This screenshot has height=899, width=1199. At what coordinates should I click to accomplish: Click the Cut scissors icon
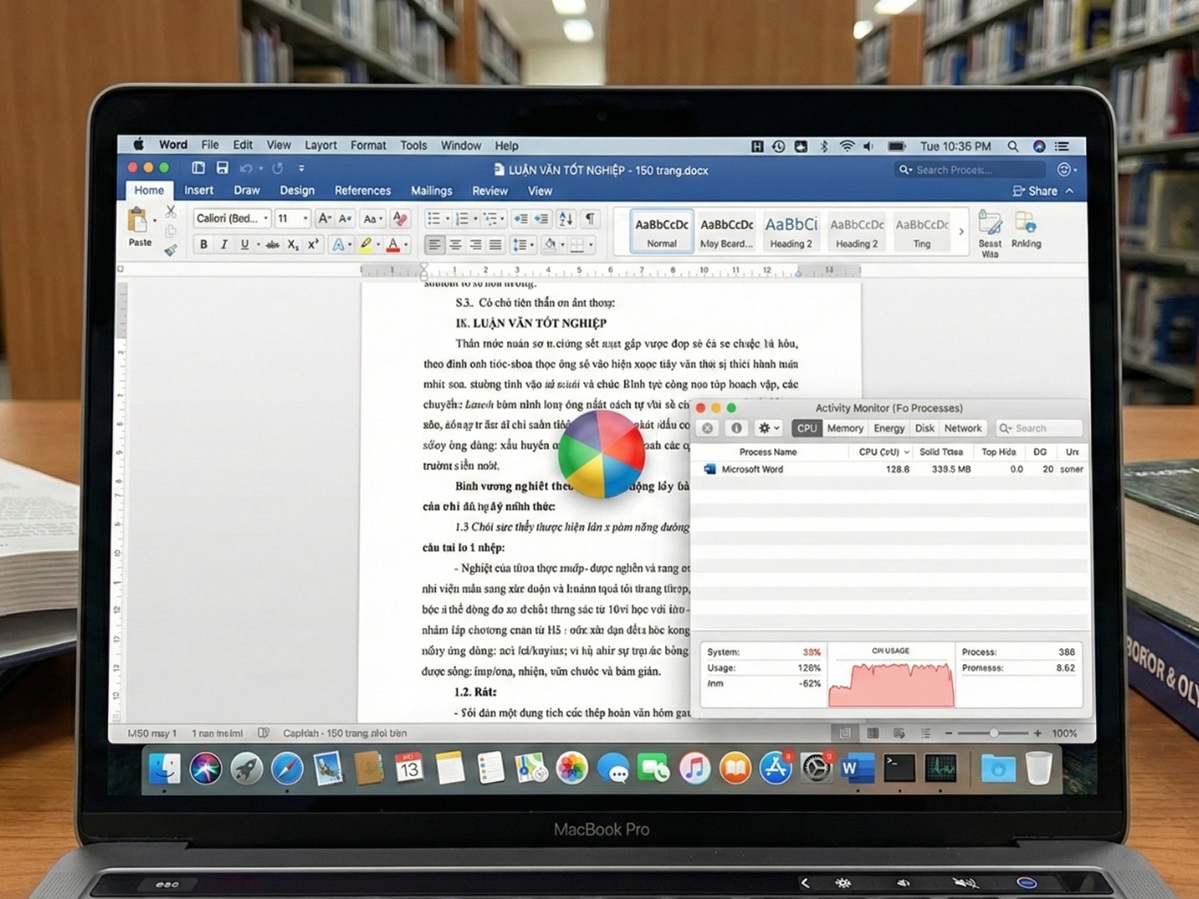171,211
